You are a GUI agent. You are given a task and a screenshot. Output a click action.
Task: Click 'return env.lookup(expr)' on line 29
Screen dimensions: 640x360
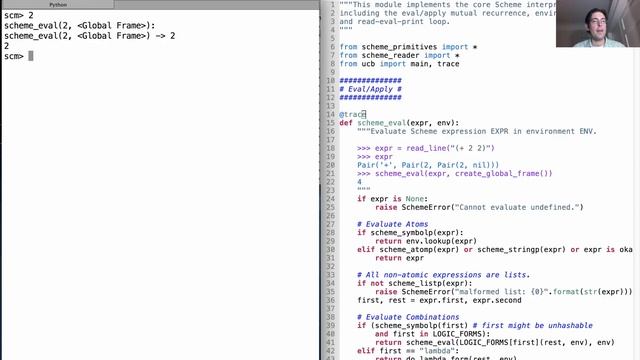pos(426,241)
